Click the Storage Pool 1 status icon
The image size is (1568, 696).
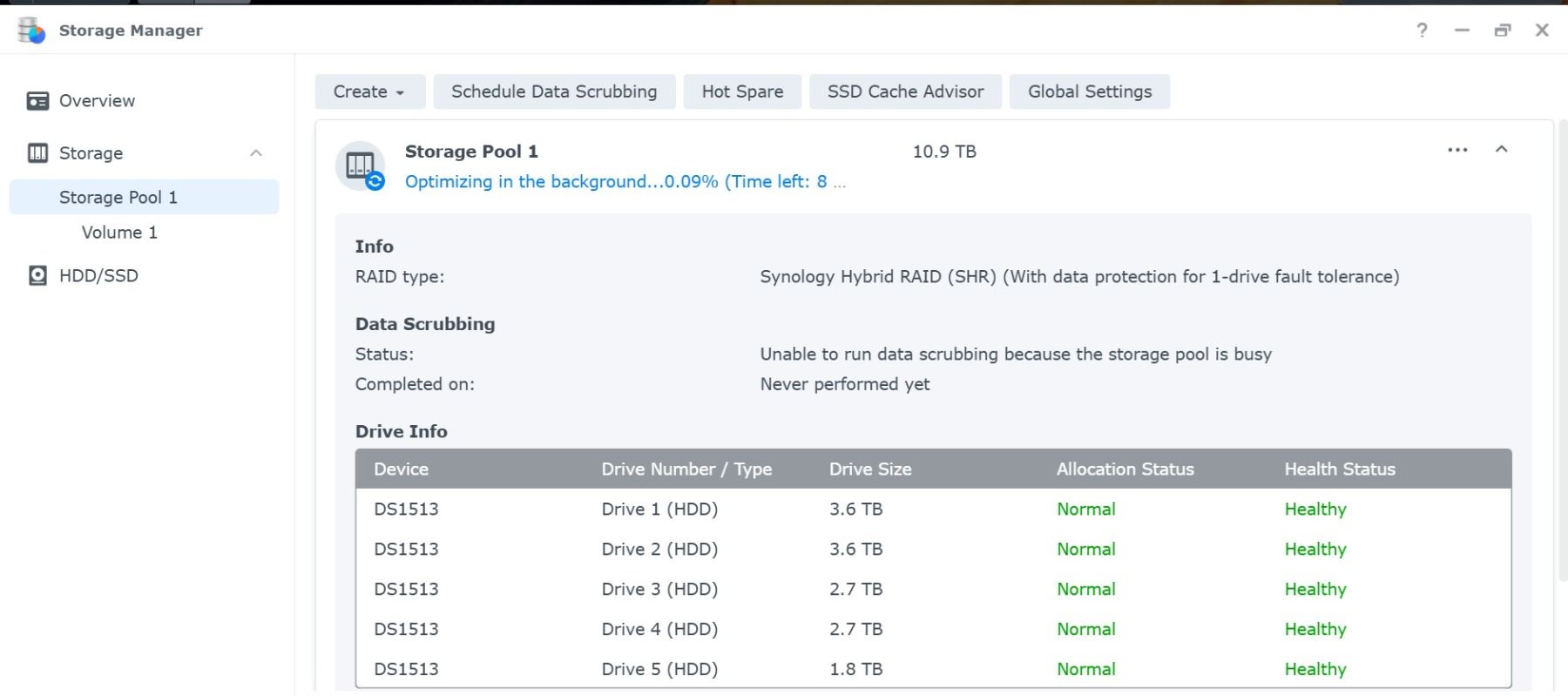coord(361,166)
